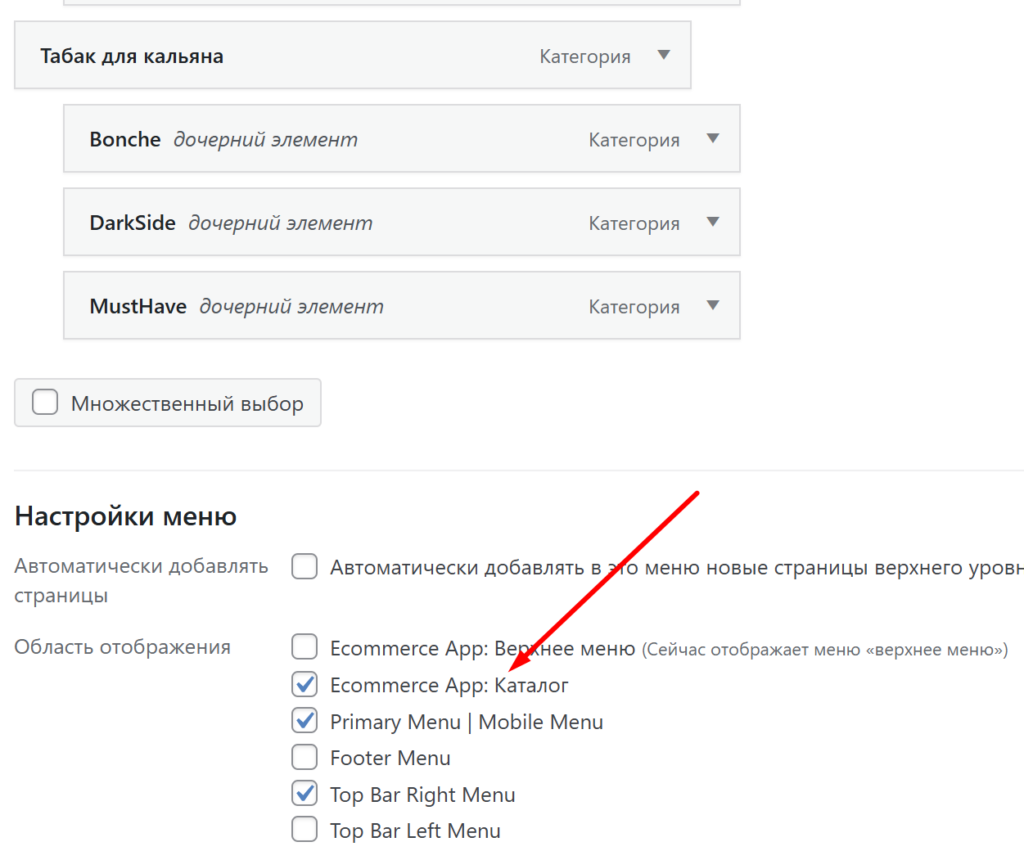The height and width of the screenshot is (860, 1024).
Task: Expand the Bonche menu item arrow
Action: tap(712, 139)
